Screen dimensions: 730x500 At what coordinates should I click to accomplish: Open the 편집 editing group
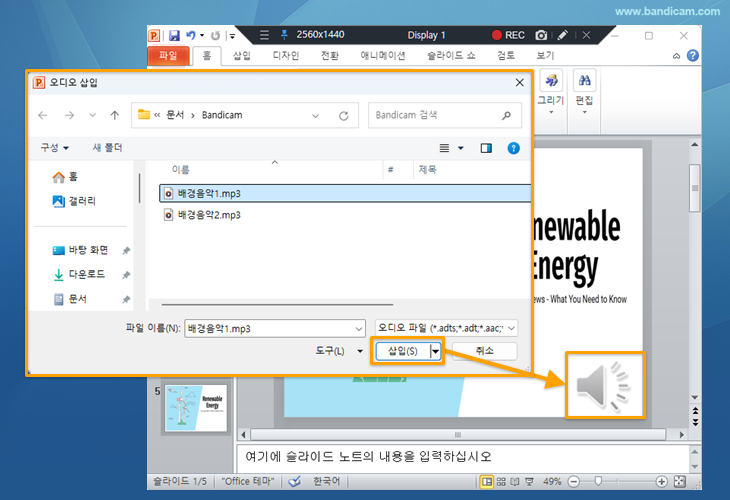(584, 92)
